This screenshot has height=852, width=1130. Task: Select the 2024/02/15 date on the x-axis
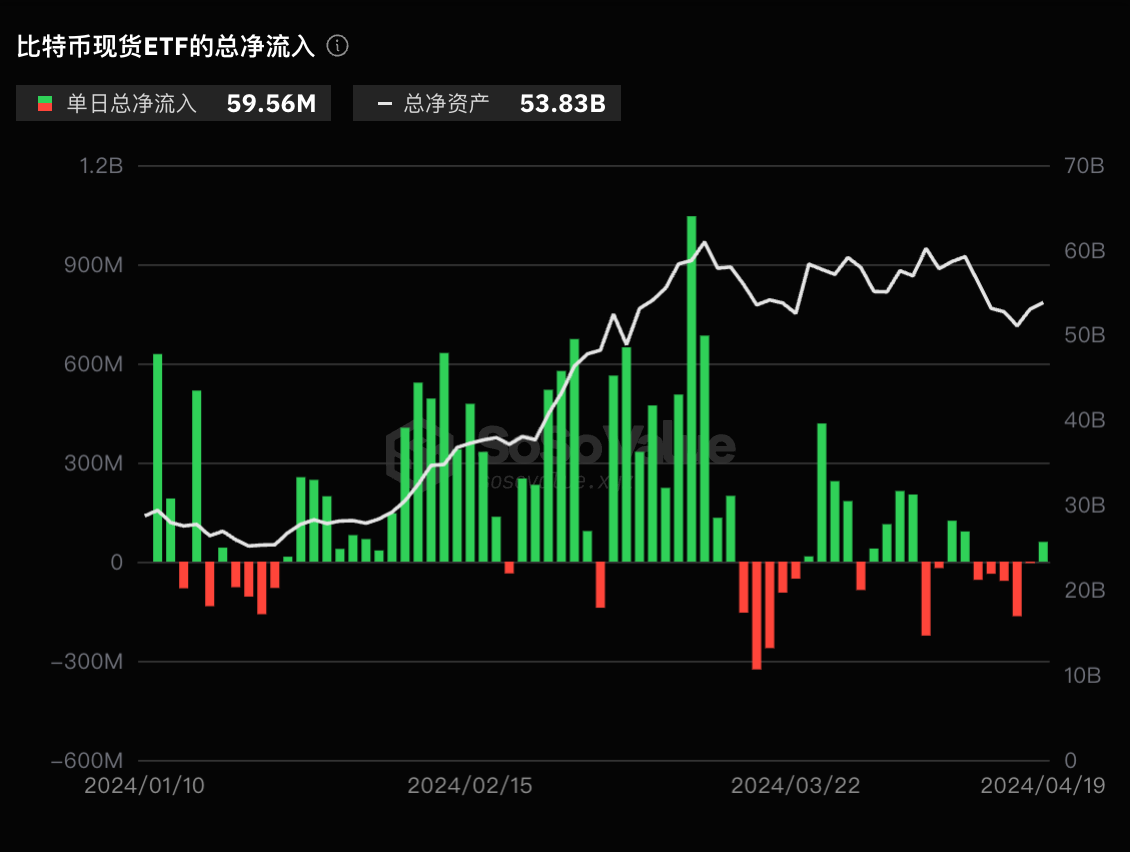(470, 786)
